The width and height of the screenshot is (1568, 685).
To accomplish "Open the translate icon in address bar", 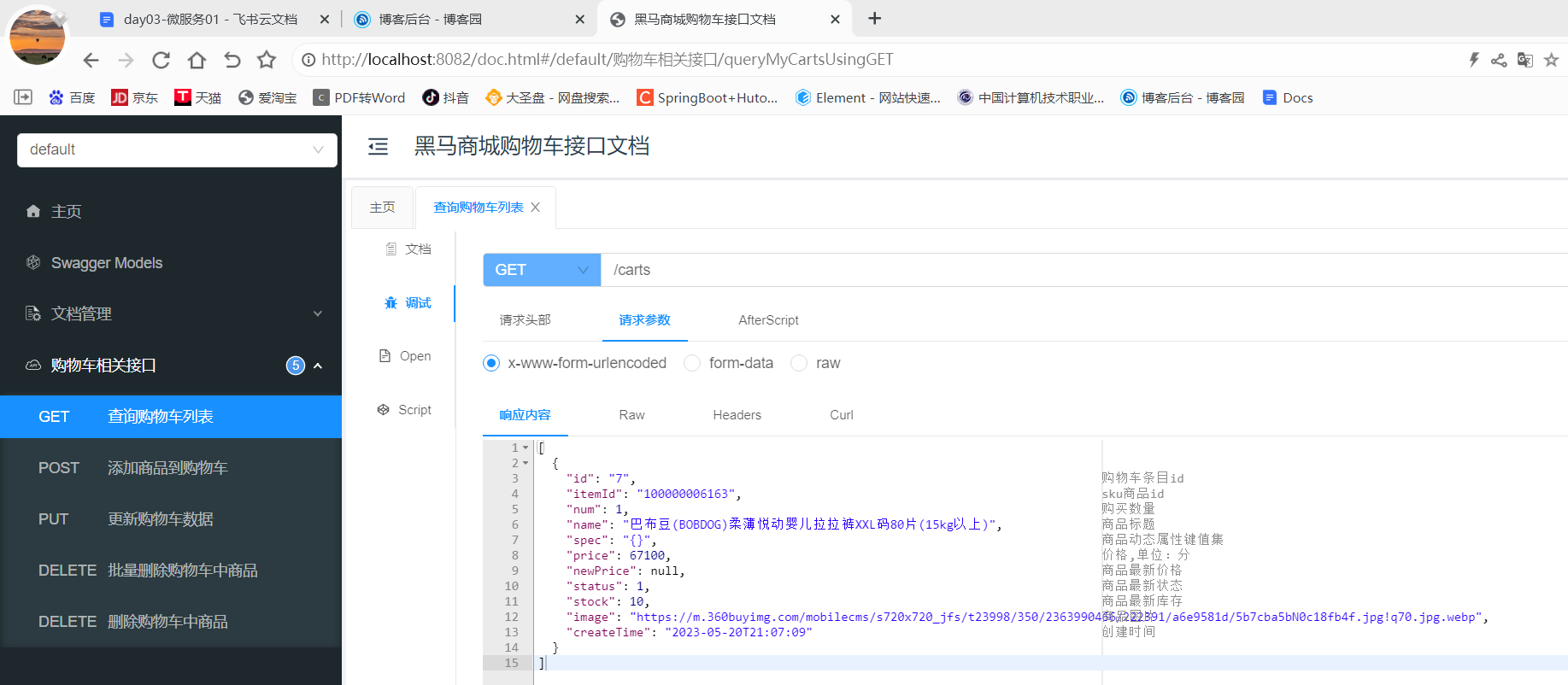I will (1524, 60).
